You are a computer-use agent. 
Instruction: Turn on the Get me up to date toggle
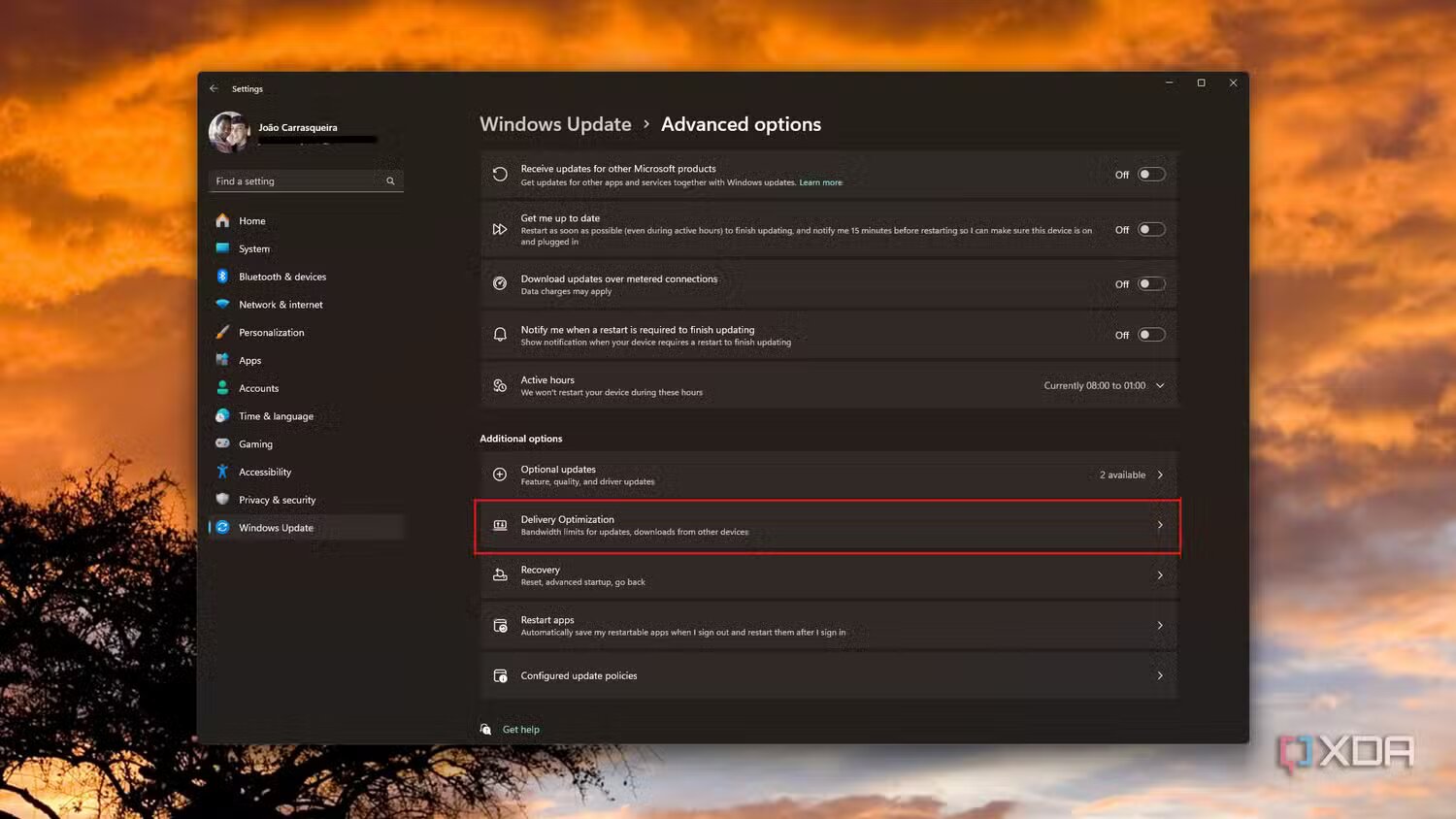coord(1150,230)
